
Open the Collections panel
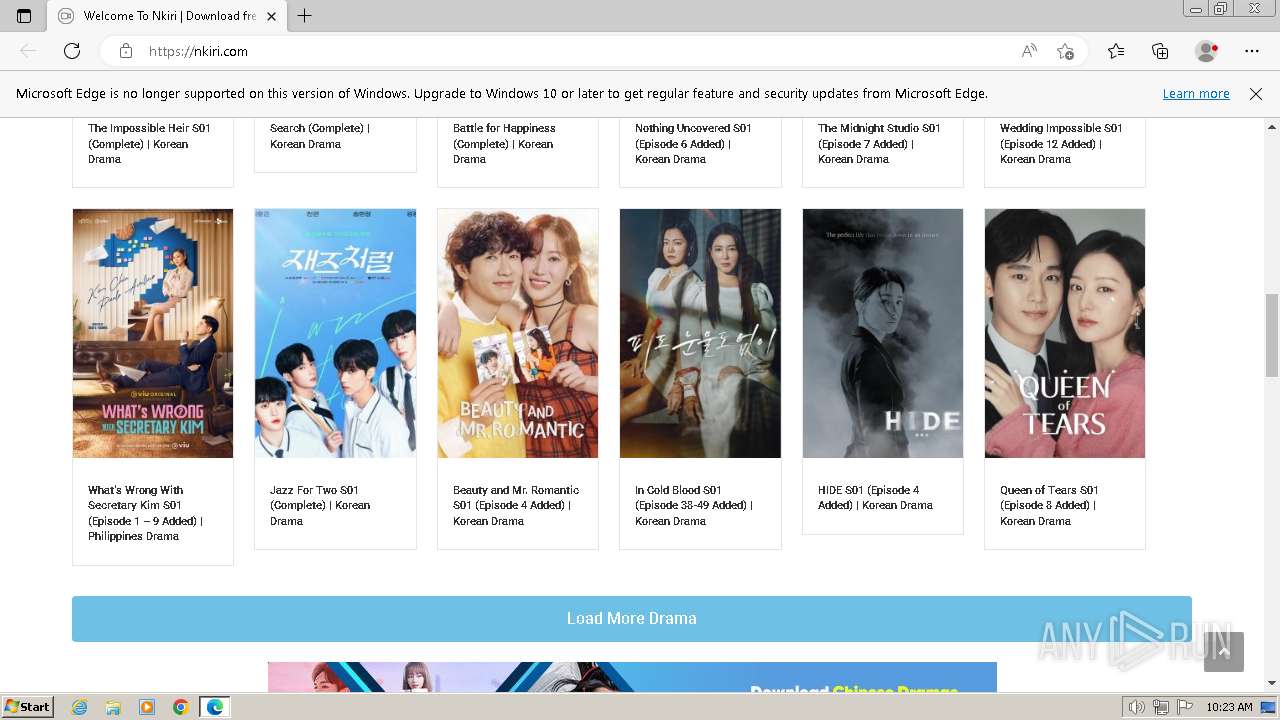tap(1160, 51)
